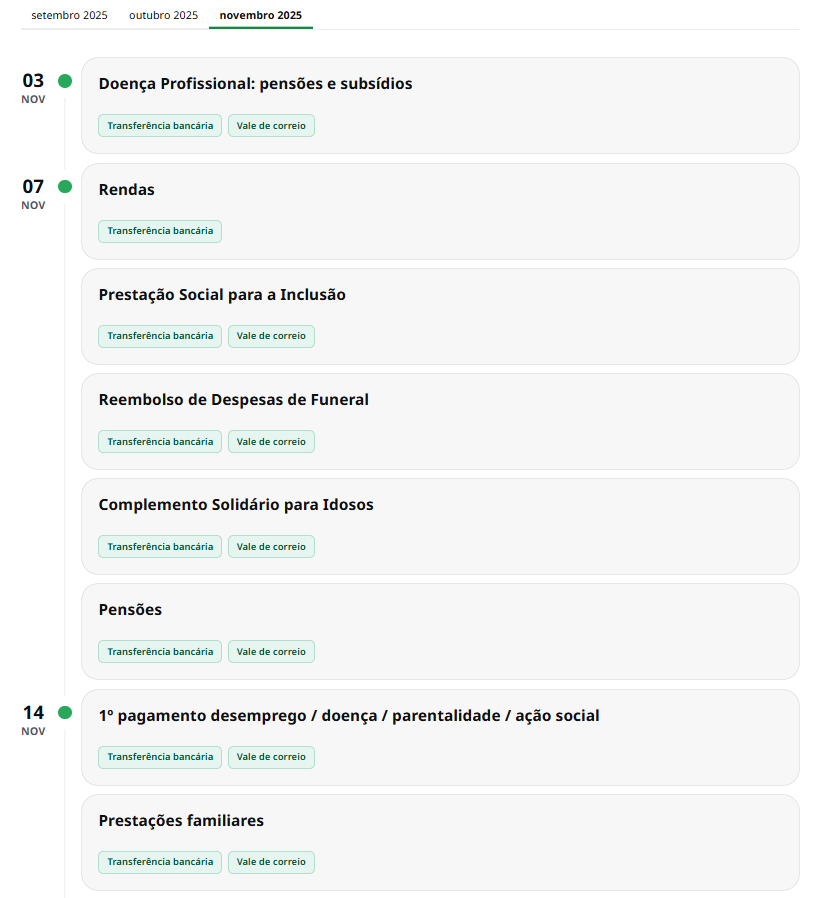Viewport: 825px width, 898px height.
Task: Select the novembro 2025 tab
Action: [260, 15]
